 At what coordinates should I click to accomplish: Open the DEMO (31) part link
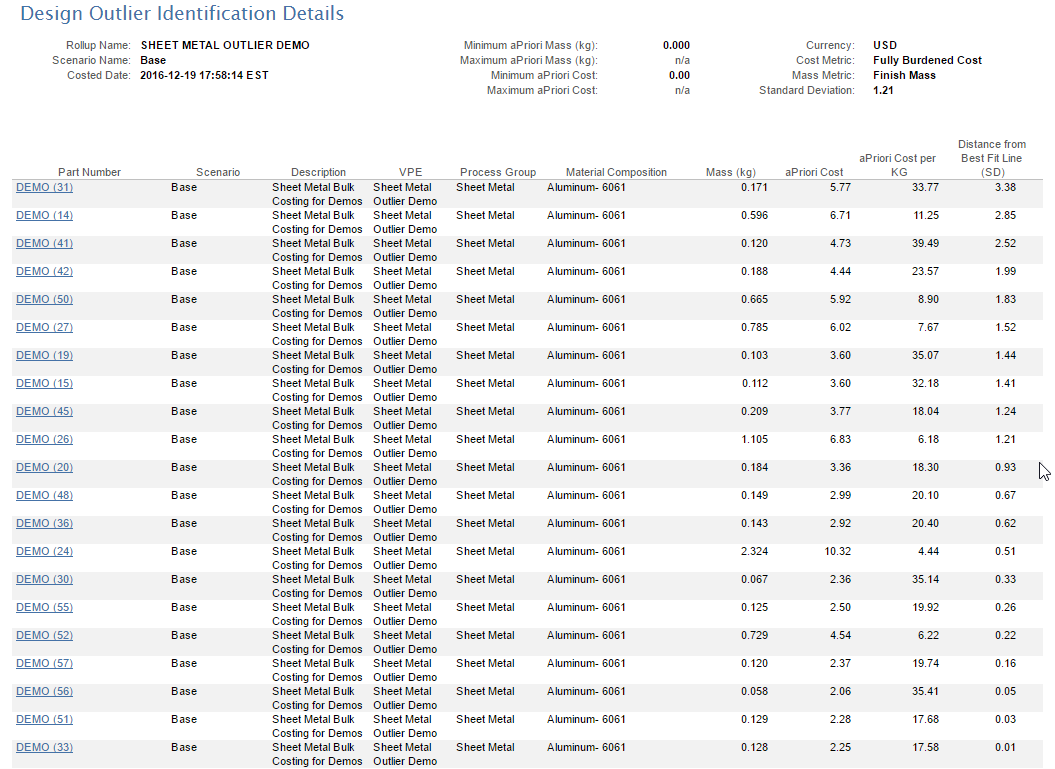[x=44, y=187]
